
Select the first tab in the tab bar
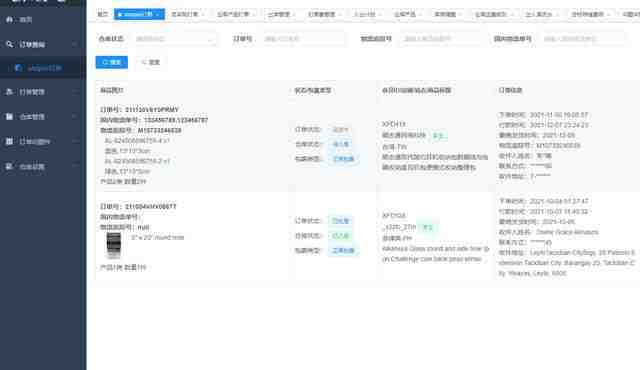[x=103, y=14]
